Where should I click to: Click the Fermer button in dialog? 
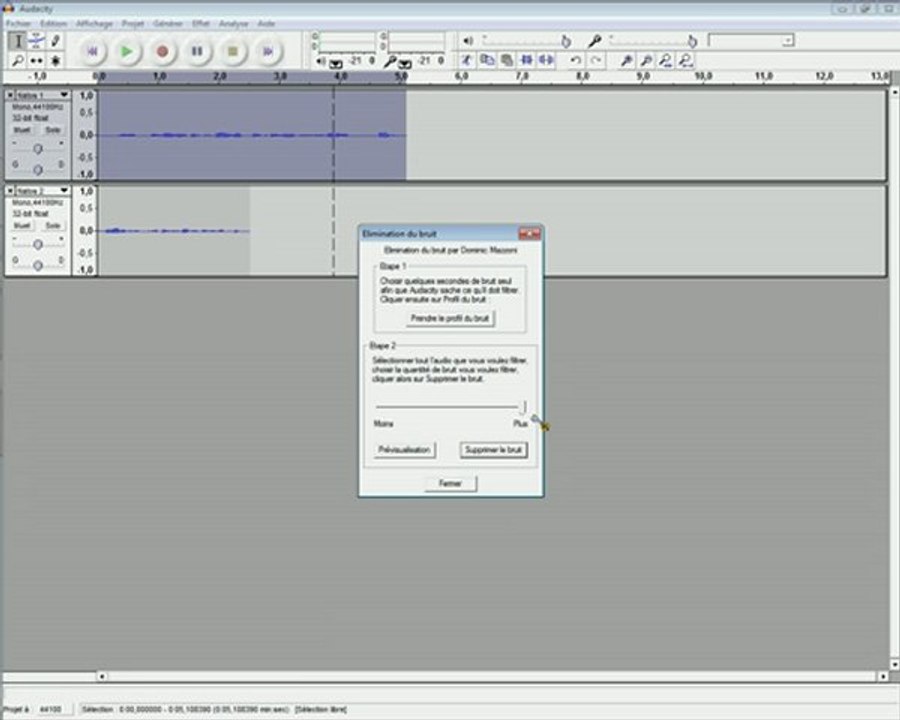[x=451, y=483]
